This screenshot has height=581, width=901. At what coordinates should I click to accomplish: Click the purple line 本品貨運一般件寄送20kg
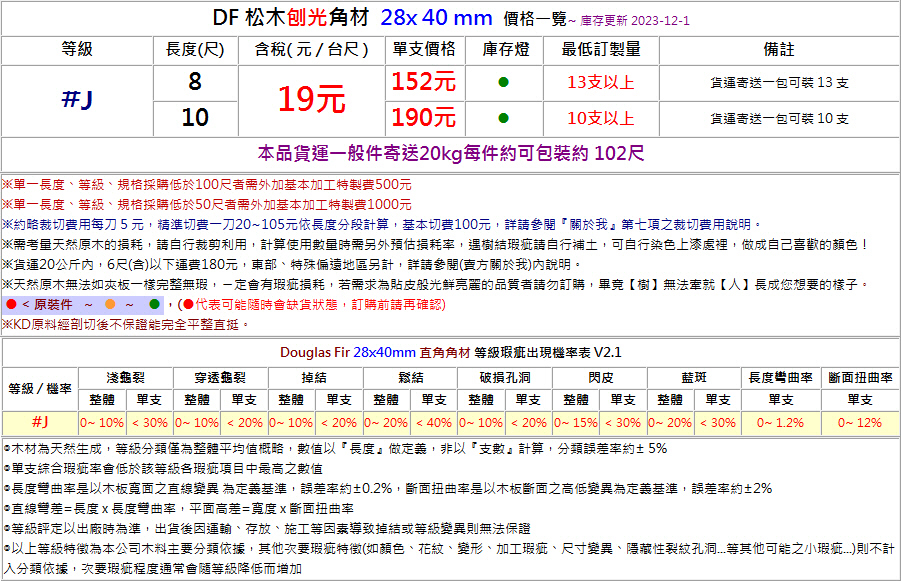pos(450,153)
